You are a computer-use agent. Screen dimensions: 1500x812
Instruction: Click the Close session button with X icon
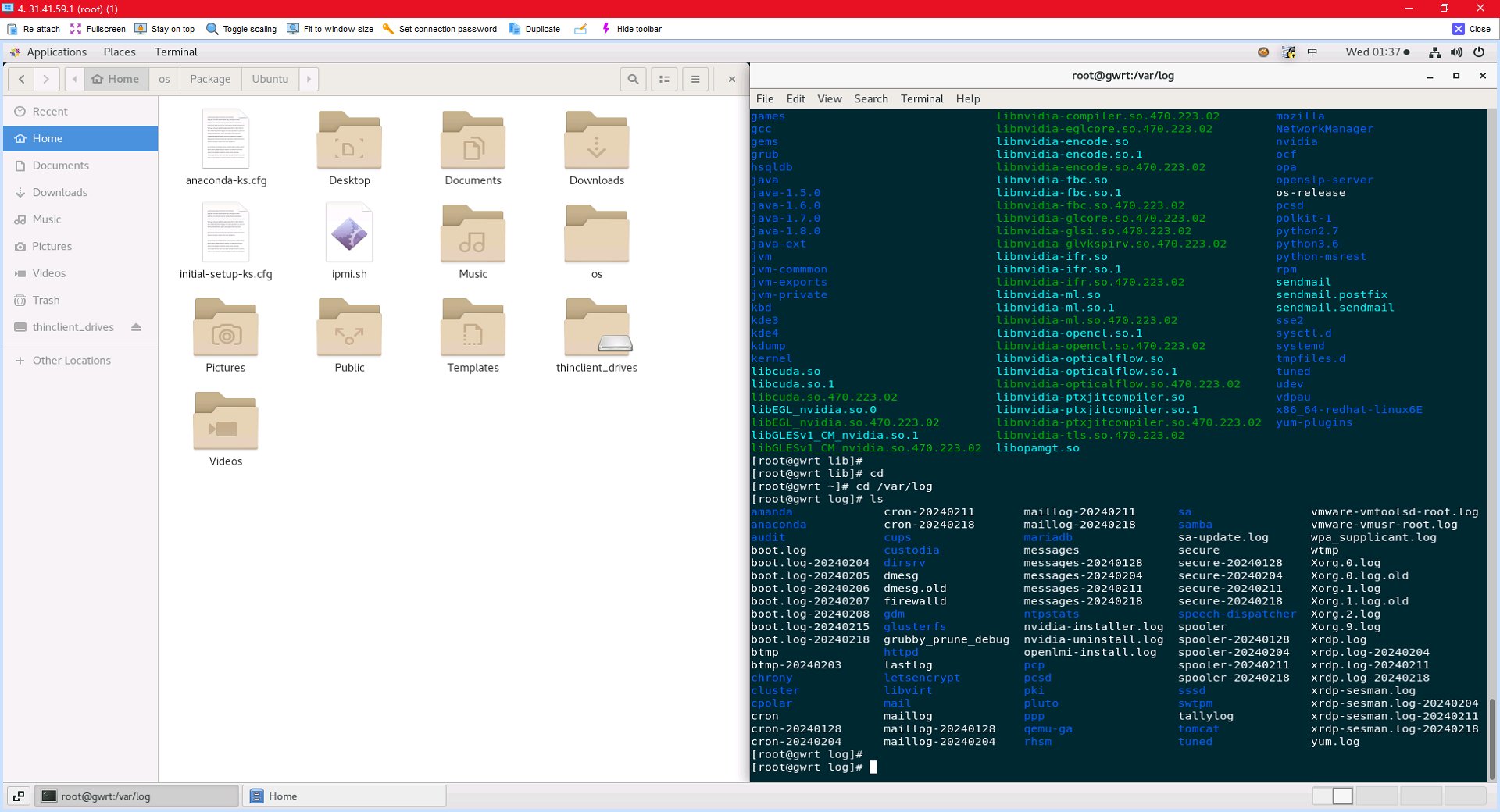click(x=1471, y=29)
